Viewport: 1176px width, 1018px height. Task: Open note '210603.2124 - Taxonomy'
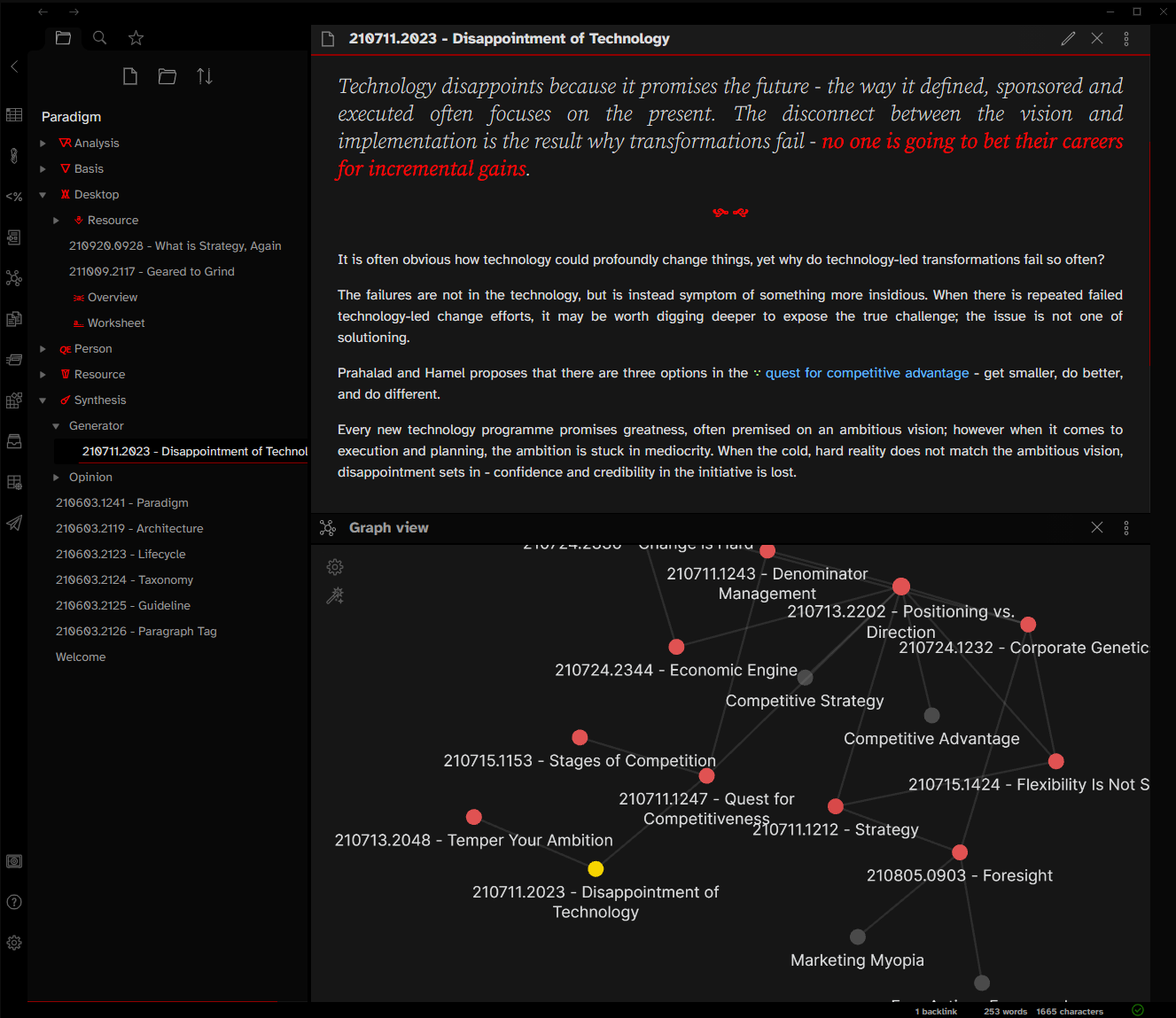(x=124, y=579)
